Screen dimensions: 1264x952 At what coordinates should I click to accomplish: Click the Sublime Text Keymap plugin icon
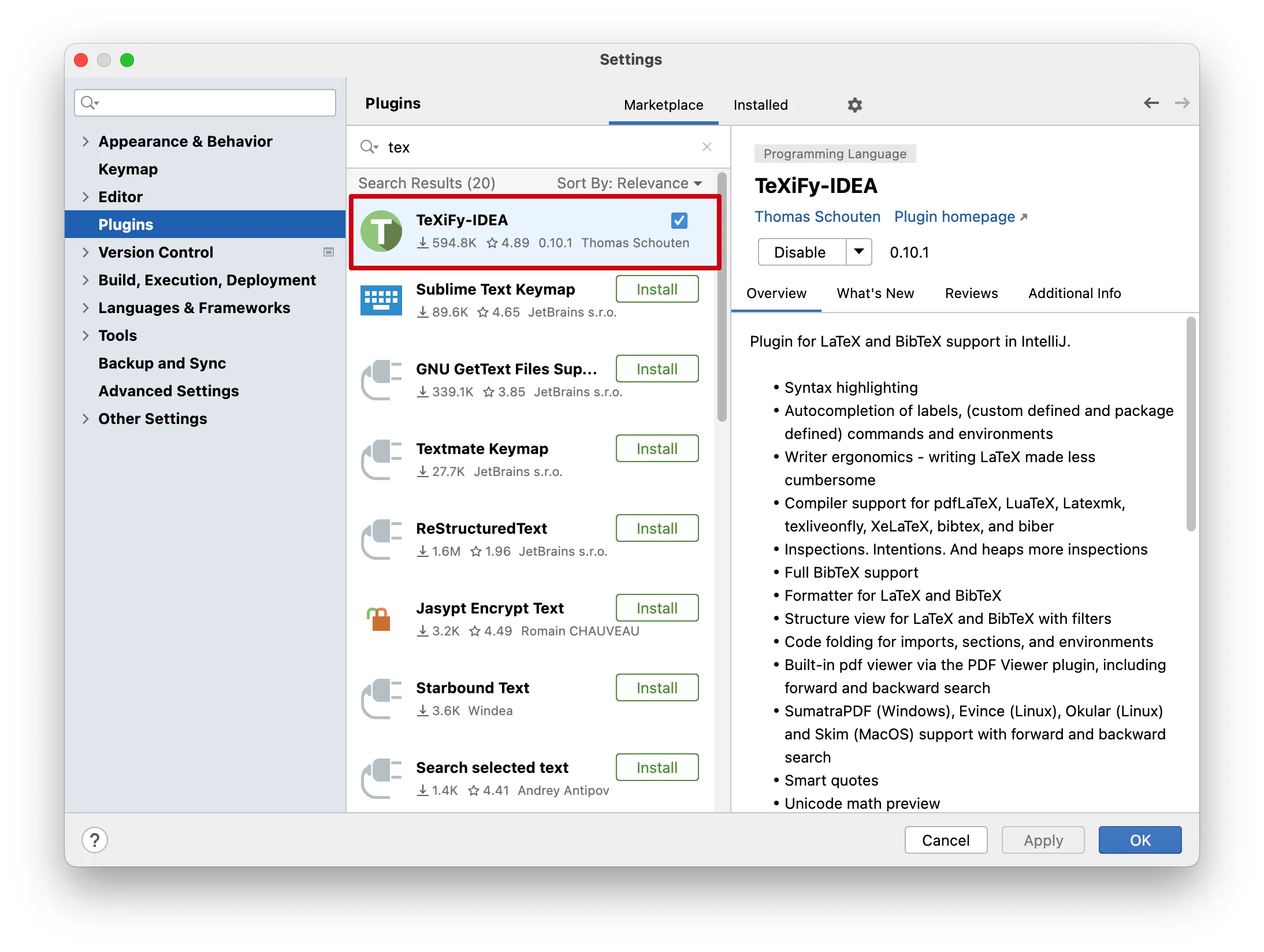pos(381,300)
